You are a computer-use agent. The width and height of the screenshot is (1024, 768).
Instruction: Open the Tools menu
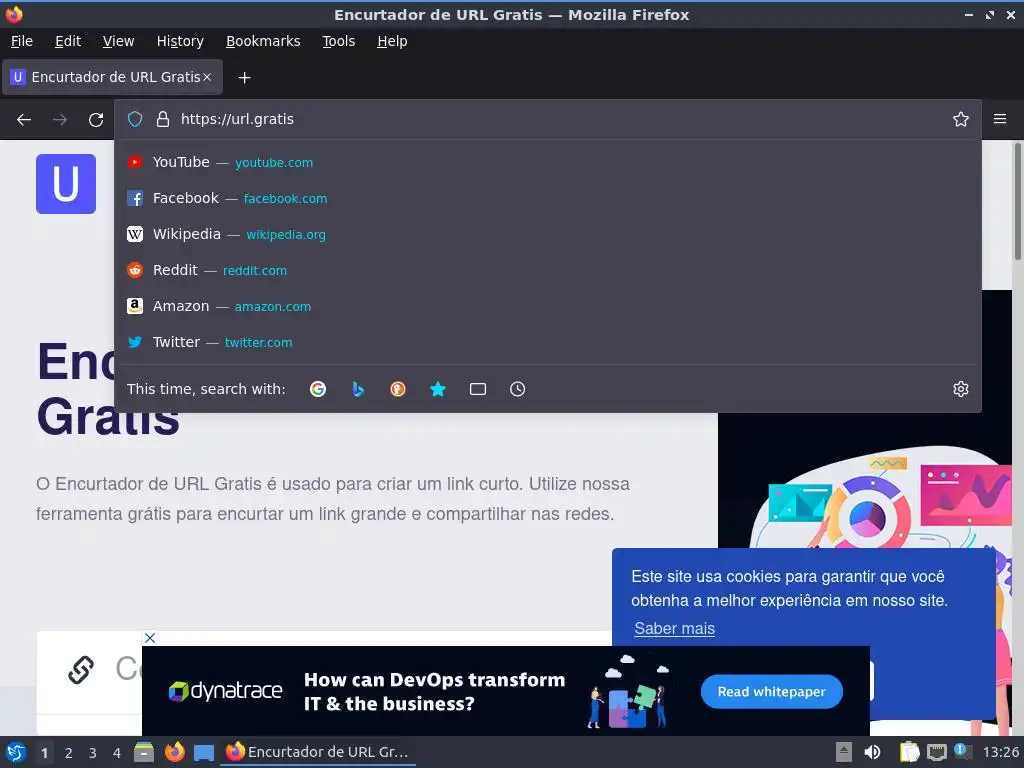(338, 41)
